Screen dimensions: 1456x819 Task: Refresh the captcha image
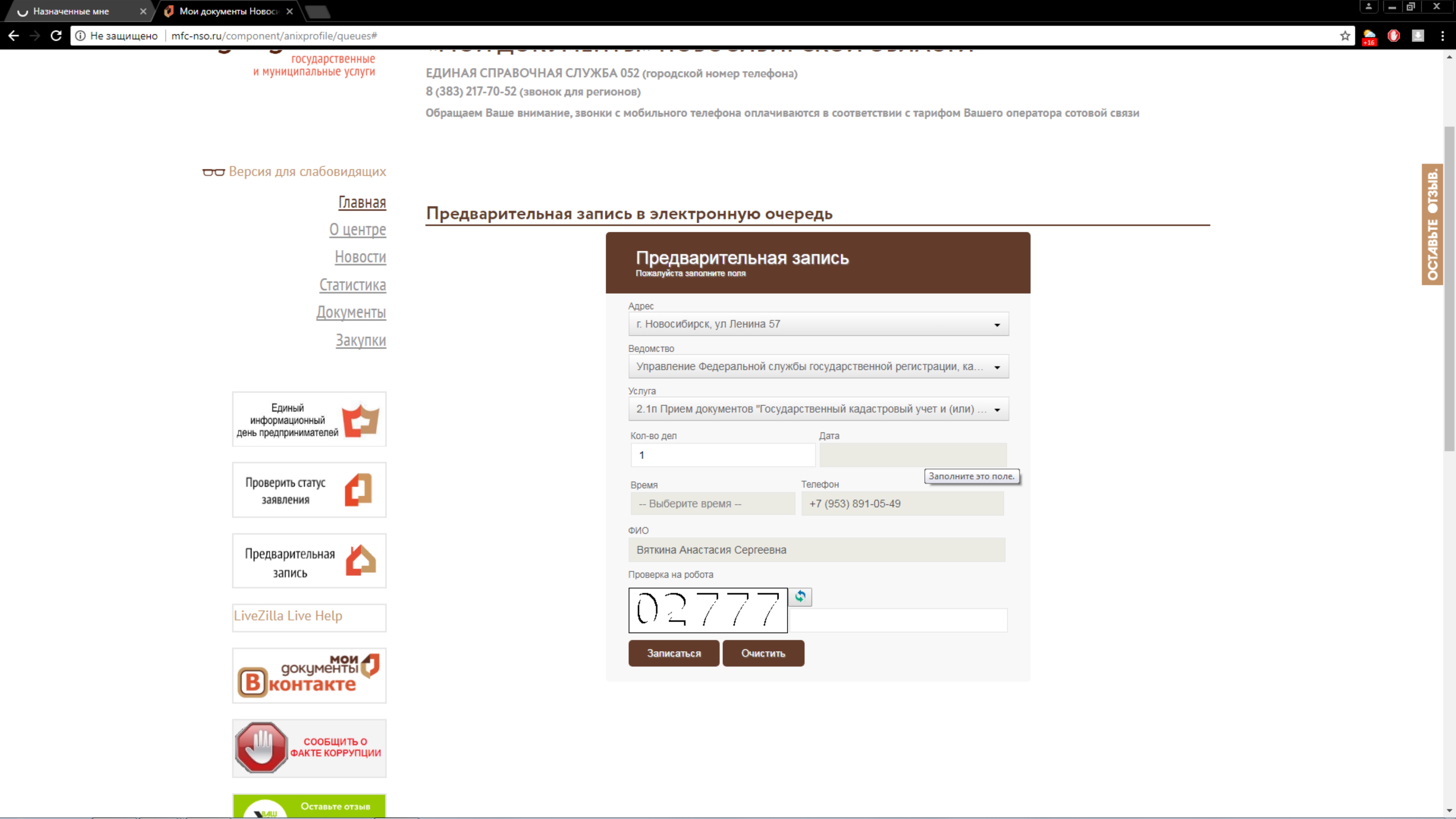click(800, 597)
